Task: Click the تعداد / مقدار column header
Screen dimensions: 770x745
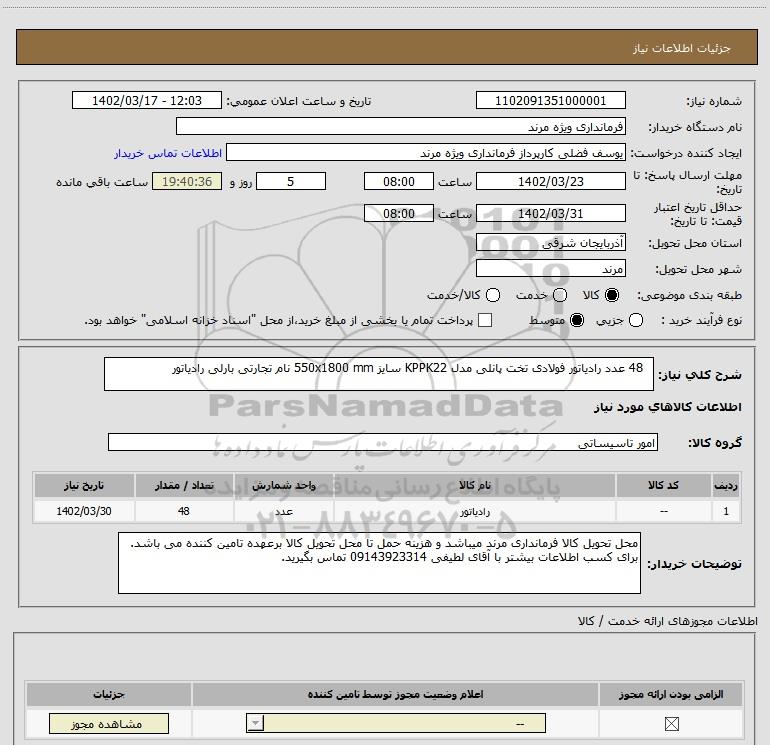Action: pyautogui.click(x=184, y=485)
